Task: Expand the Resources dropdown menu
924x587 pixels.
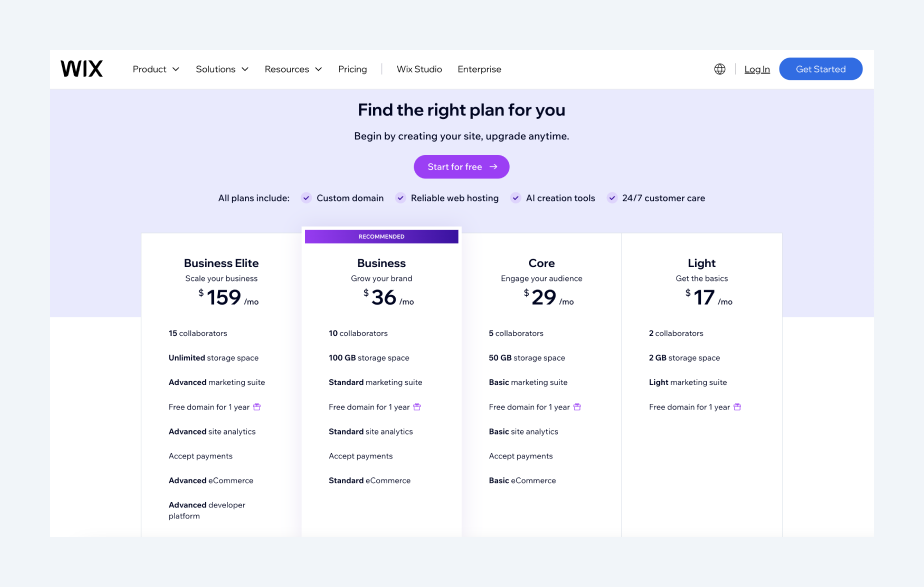Action: (x=293, y=69)
